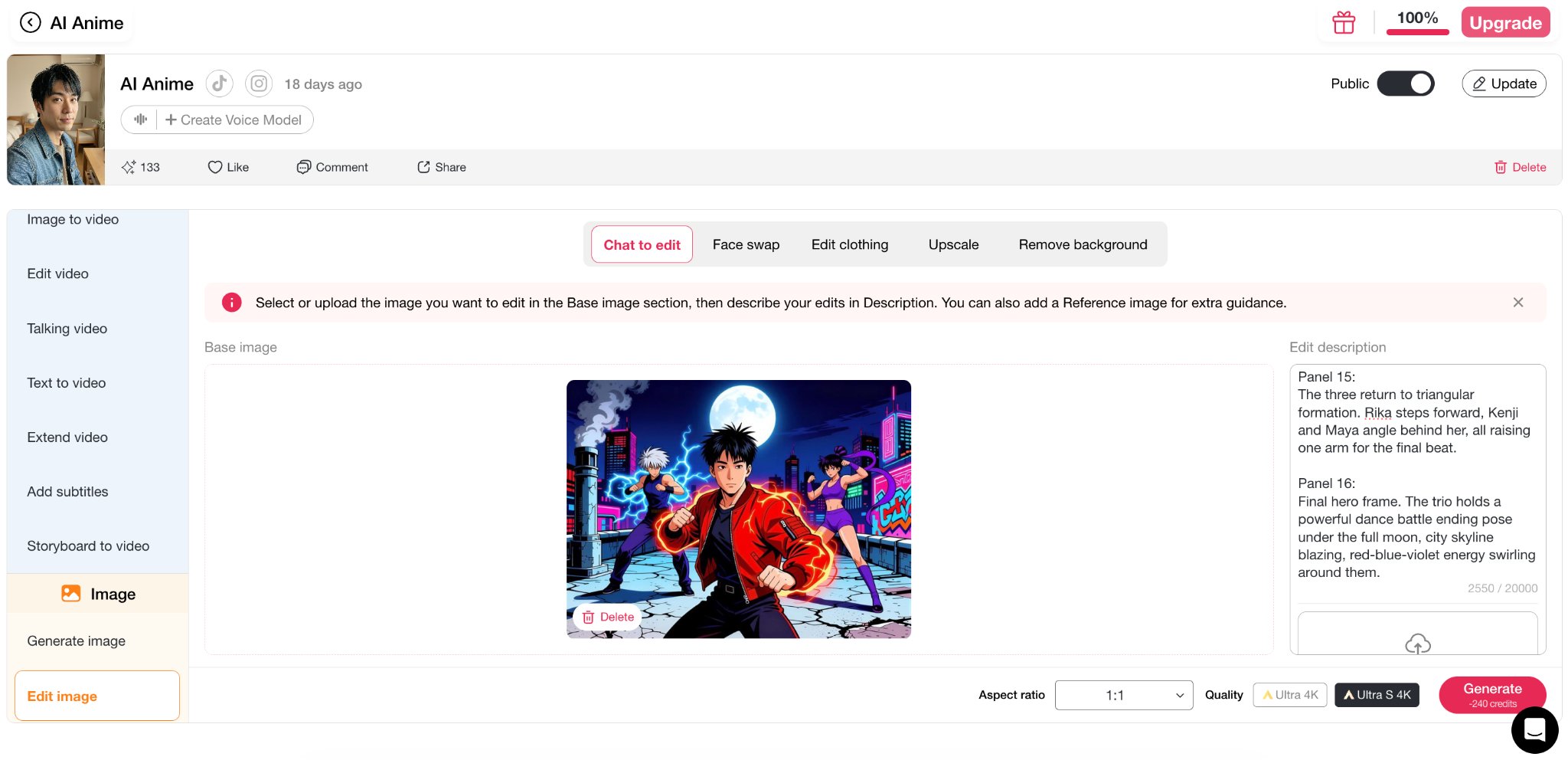Open the gift box rewards icon

click(1344, 23)
